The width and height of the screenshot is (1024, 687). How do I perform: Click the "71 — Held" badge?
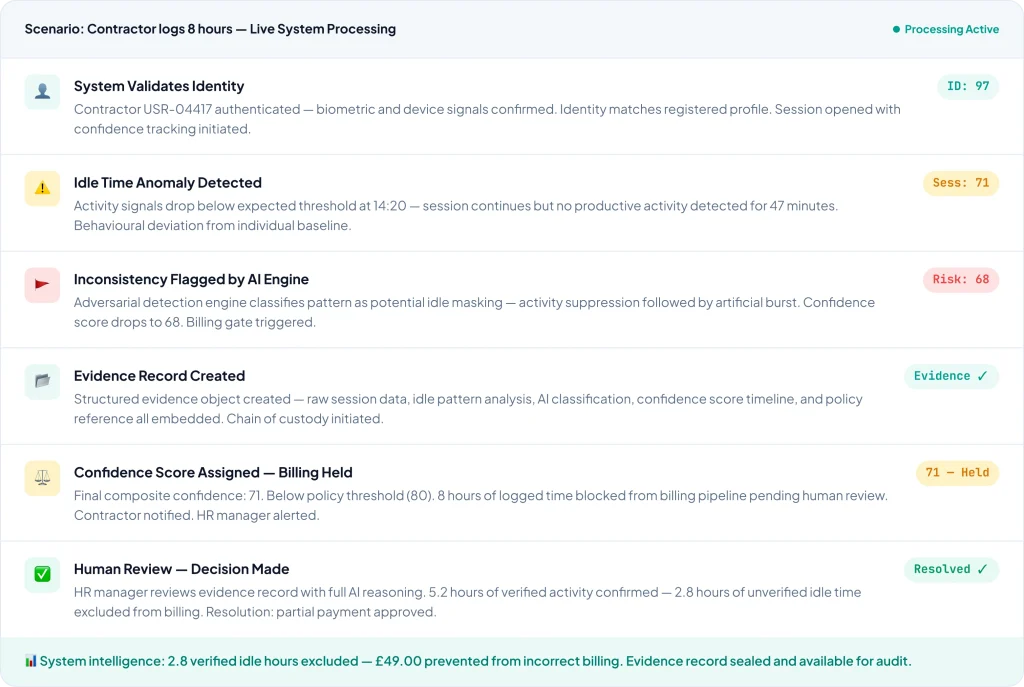(957, 473)
